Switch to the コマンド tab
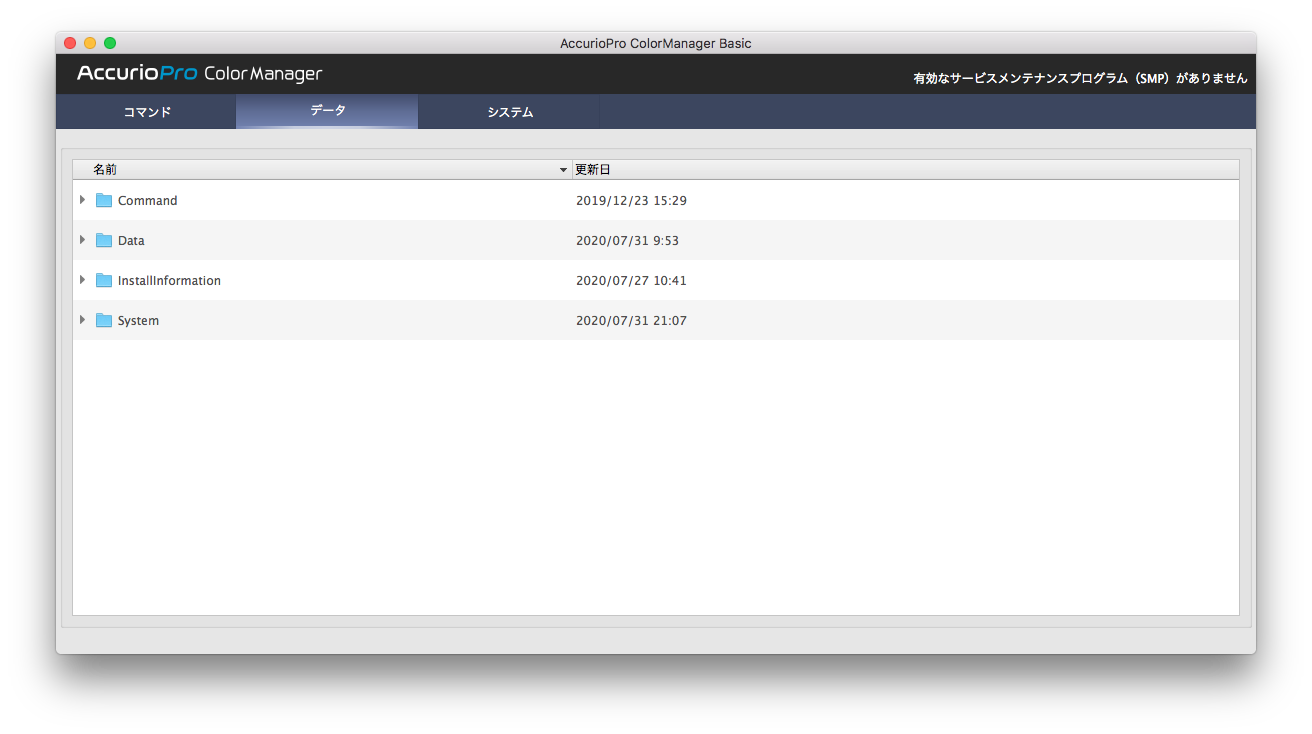This screenshot has width=1312, height=734. click(146, 112)
